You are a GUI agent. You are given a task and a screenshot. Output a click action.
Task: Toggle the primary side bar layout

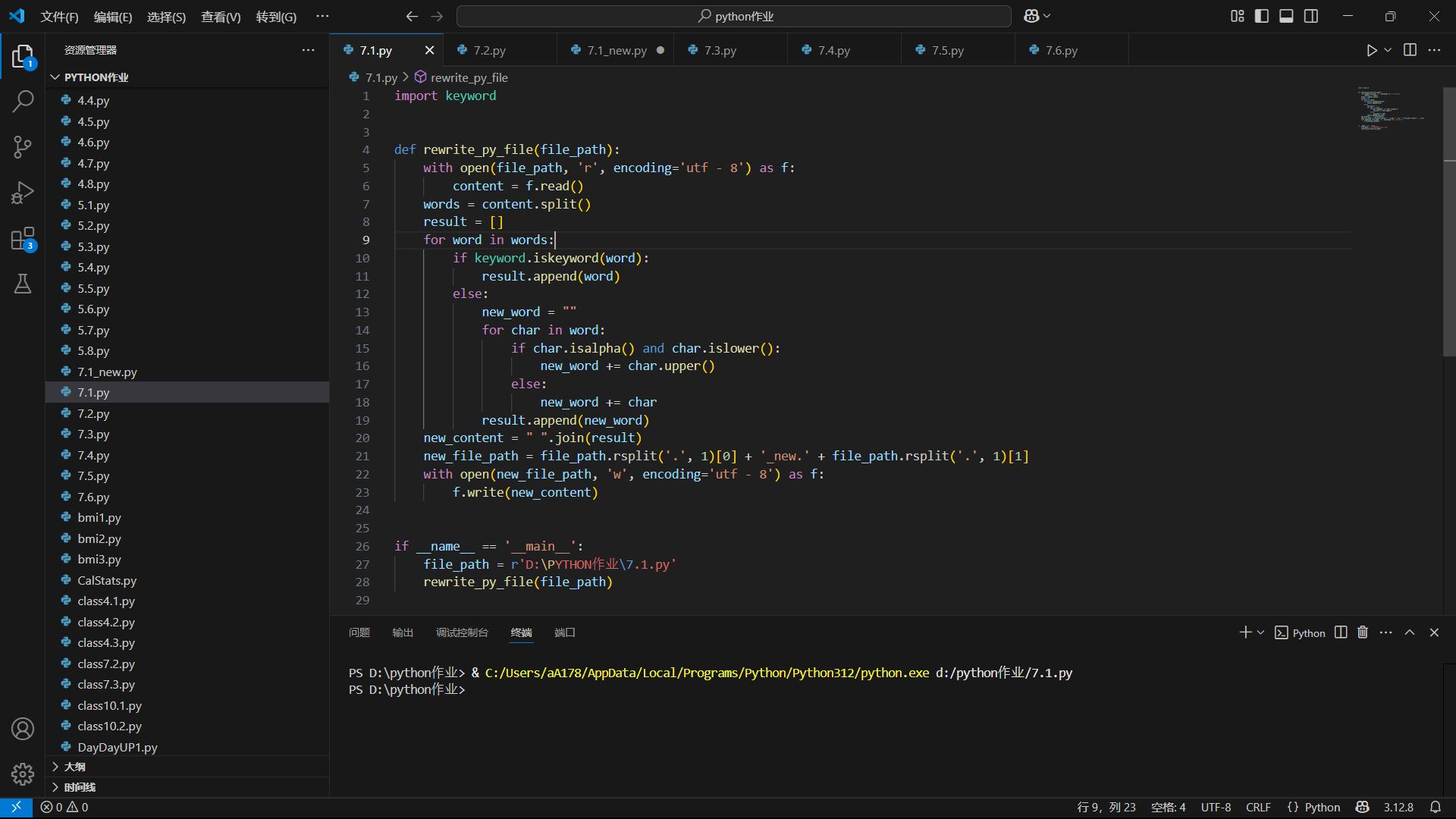(1262, 16)
